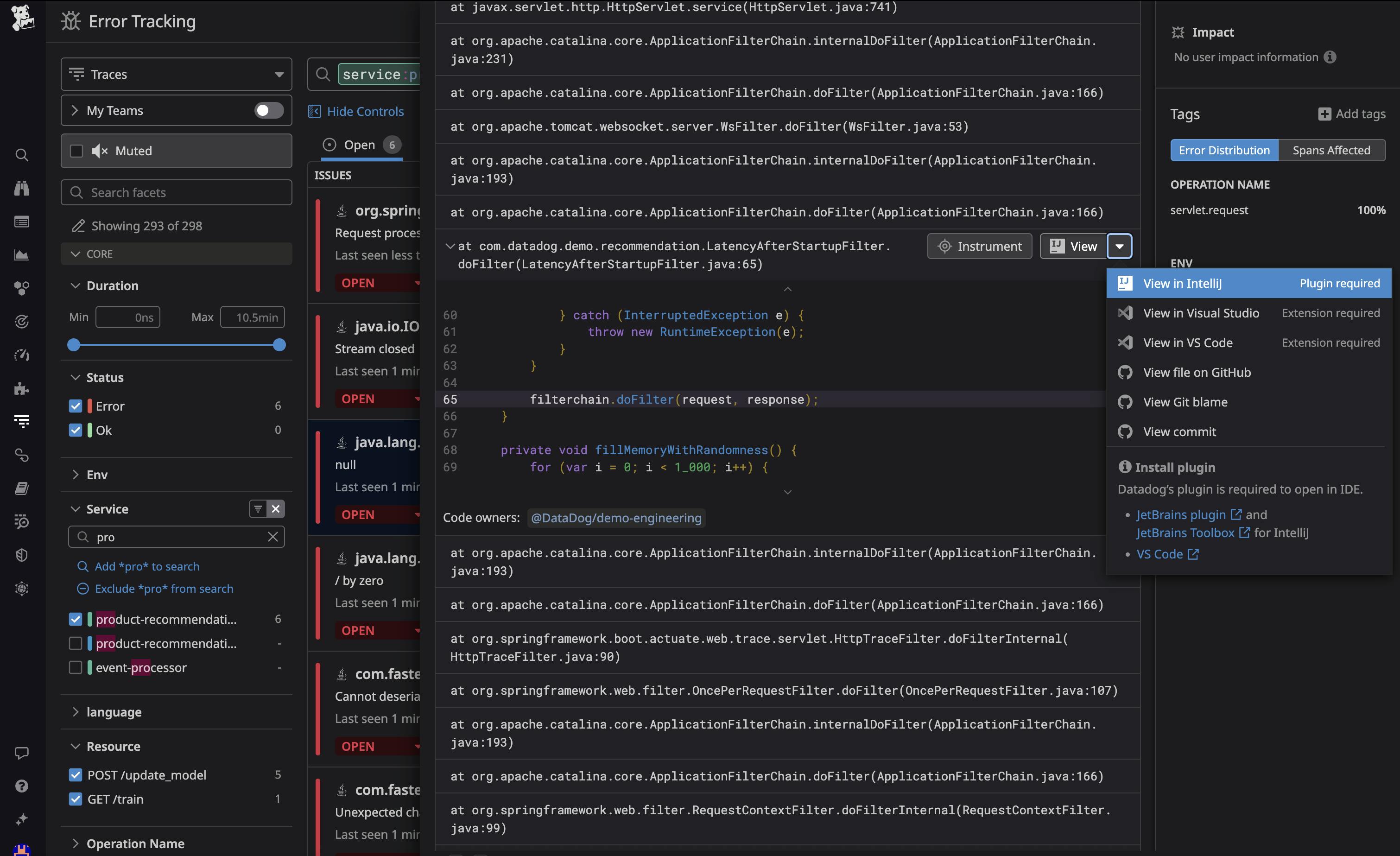Click the Integrations puzzle-piece icon
This screenshot has height=856, width=1400.
[22, 389]
